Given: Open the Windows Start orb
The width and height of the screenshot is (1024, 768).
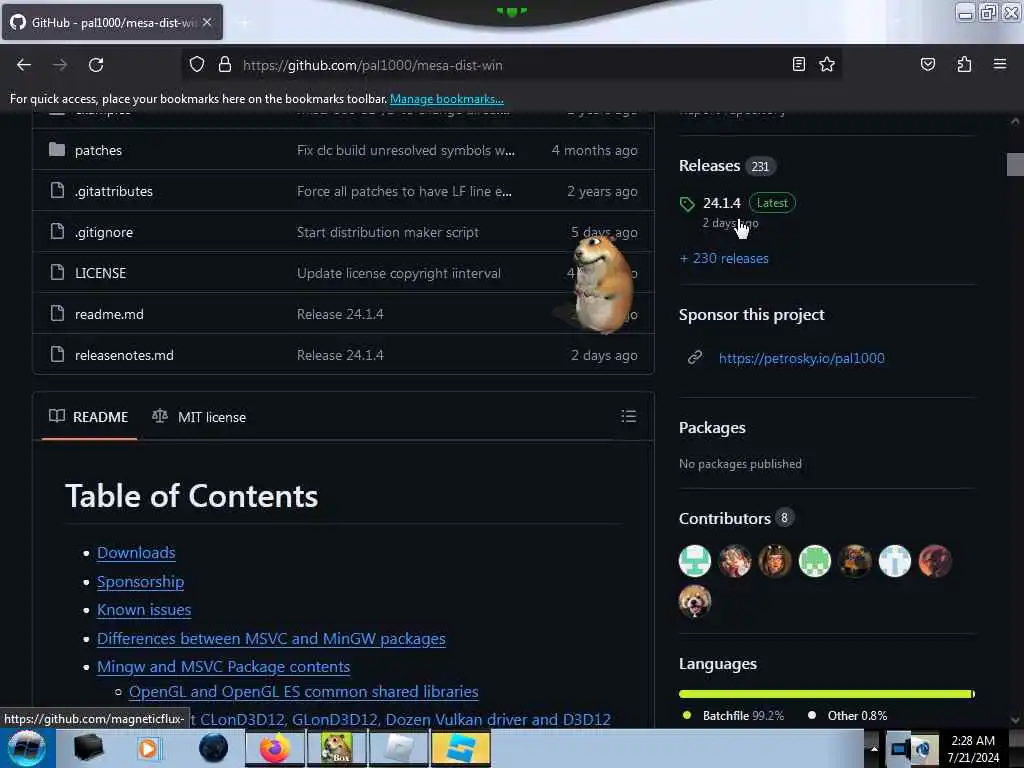Looking at the screenshot, I should point(26,748).
